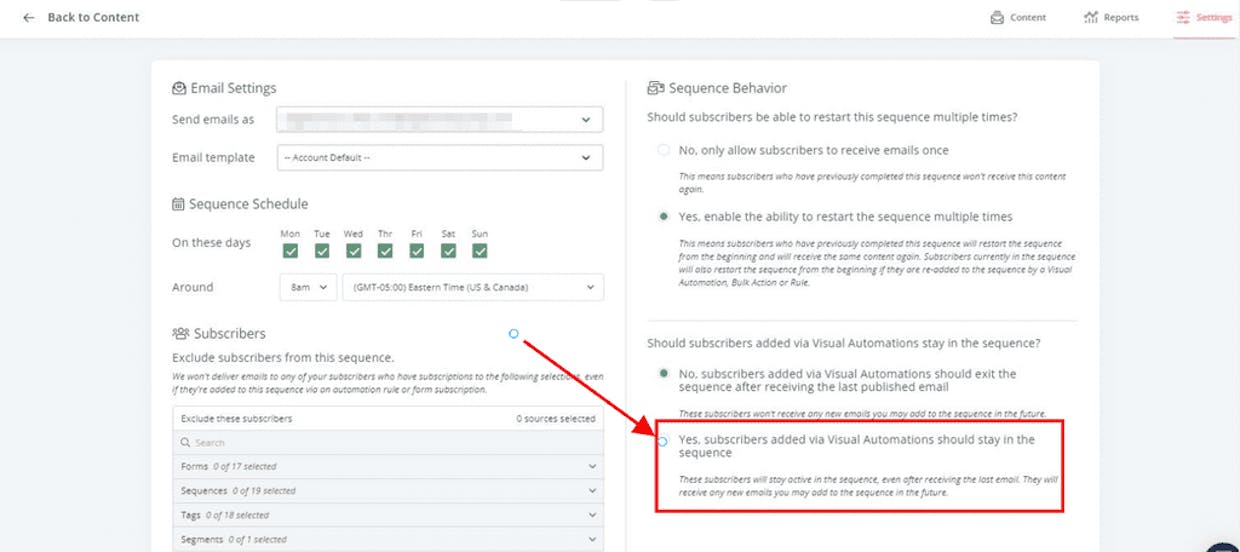
Task: Click the Email Settings heading icon
Action: pyautogui.click(x=179, y=88)
